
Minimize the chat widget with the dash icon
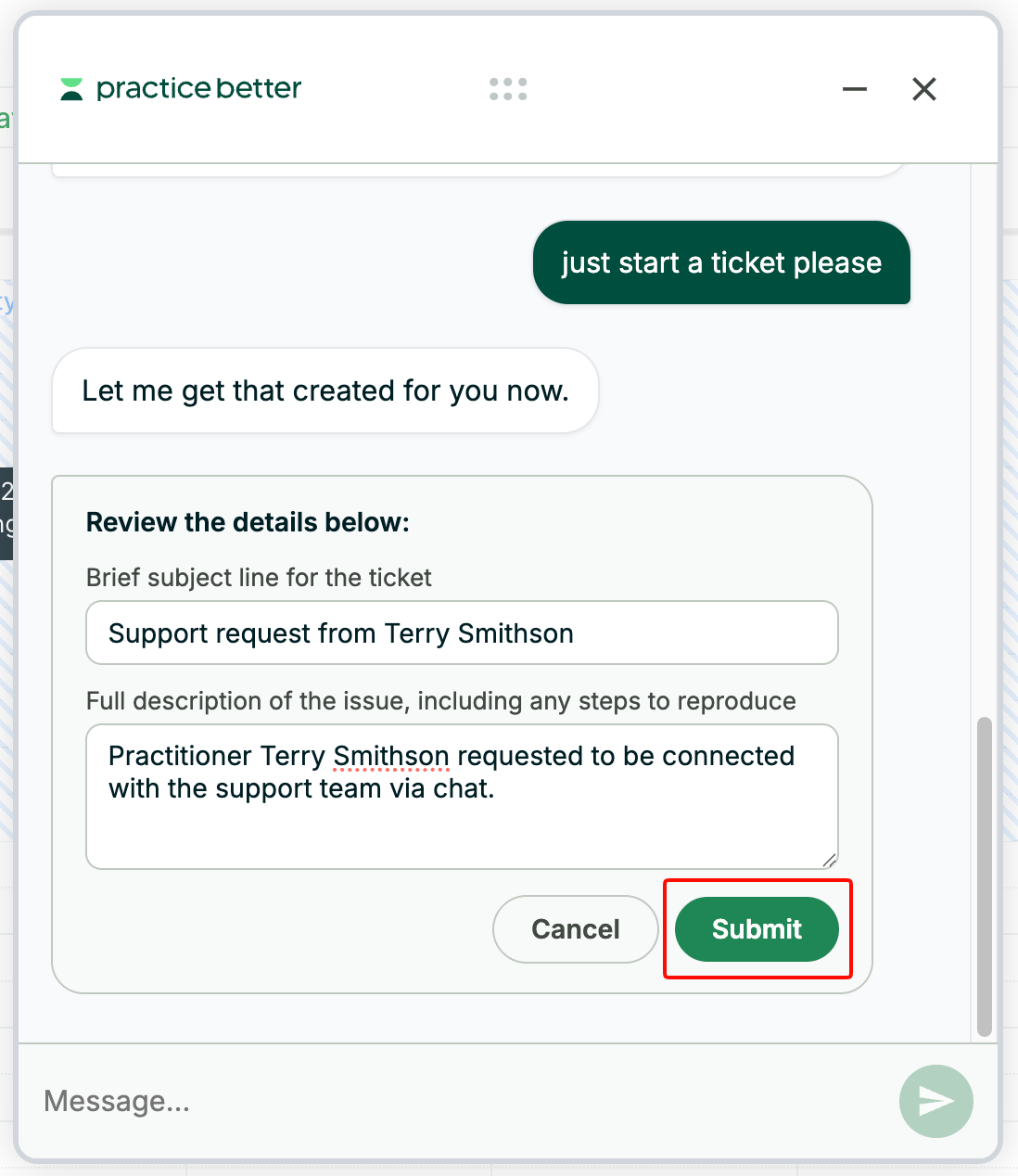tap(855, 89)
